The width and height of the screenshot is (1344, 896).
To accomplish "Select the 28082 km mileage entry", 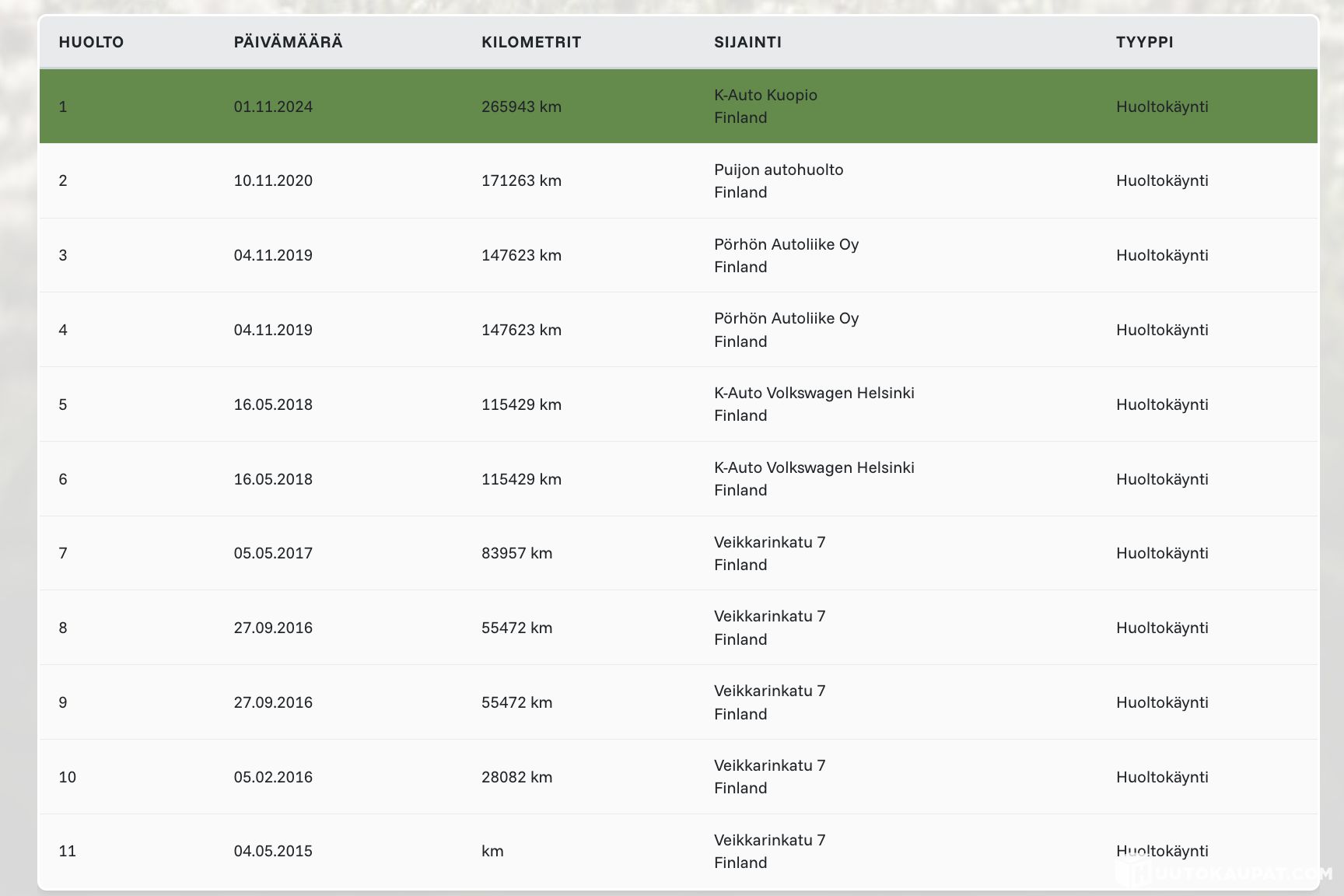I will click(x=516, y=777).
